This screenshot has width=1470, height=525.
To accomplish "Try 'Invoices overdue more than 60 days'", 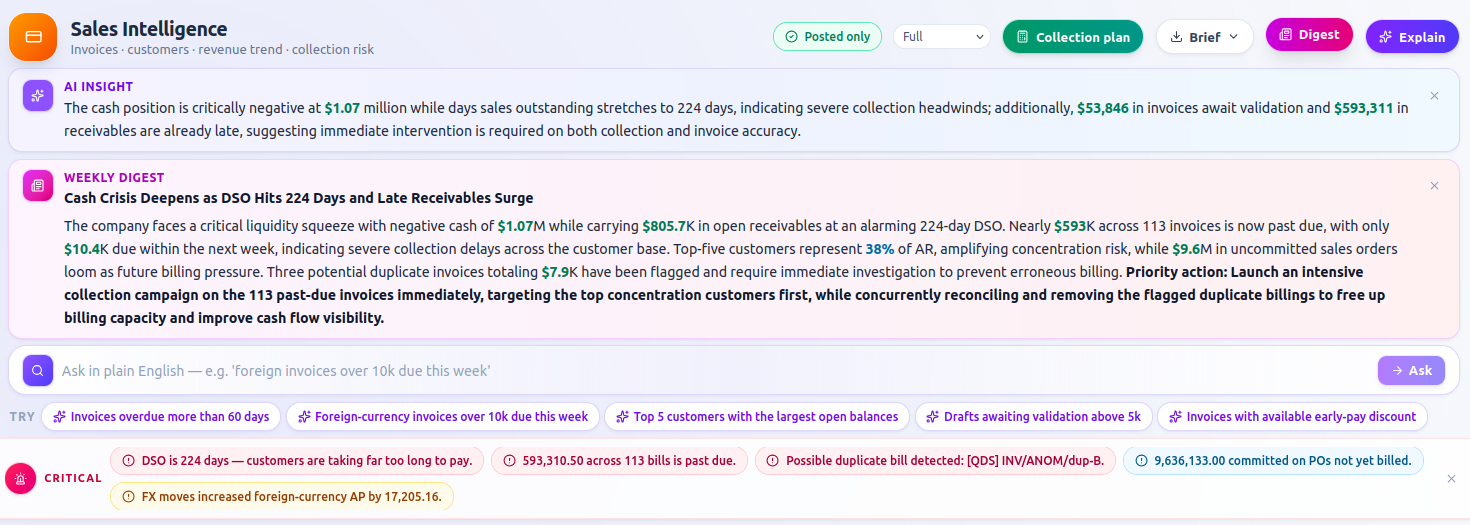I will tap(160, 417).
